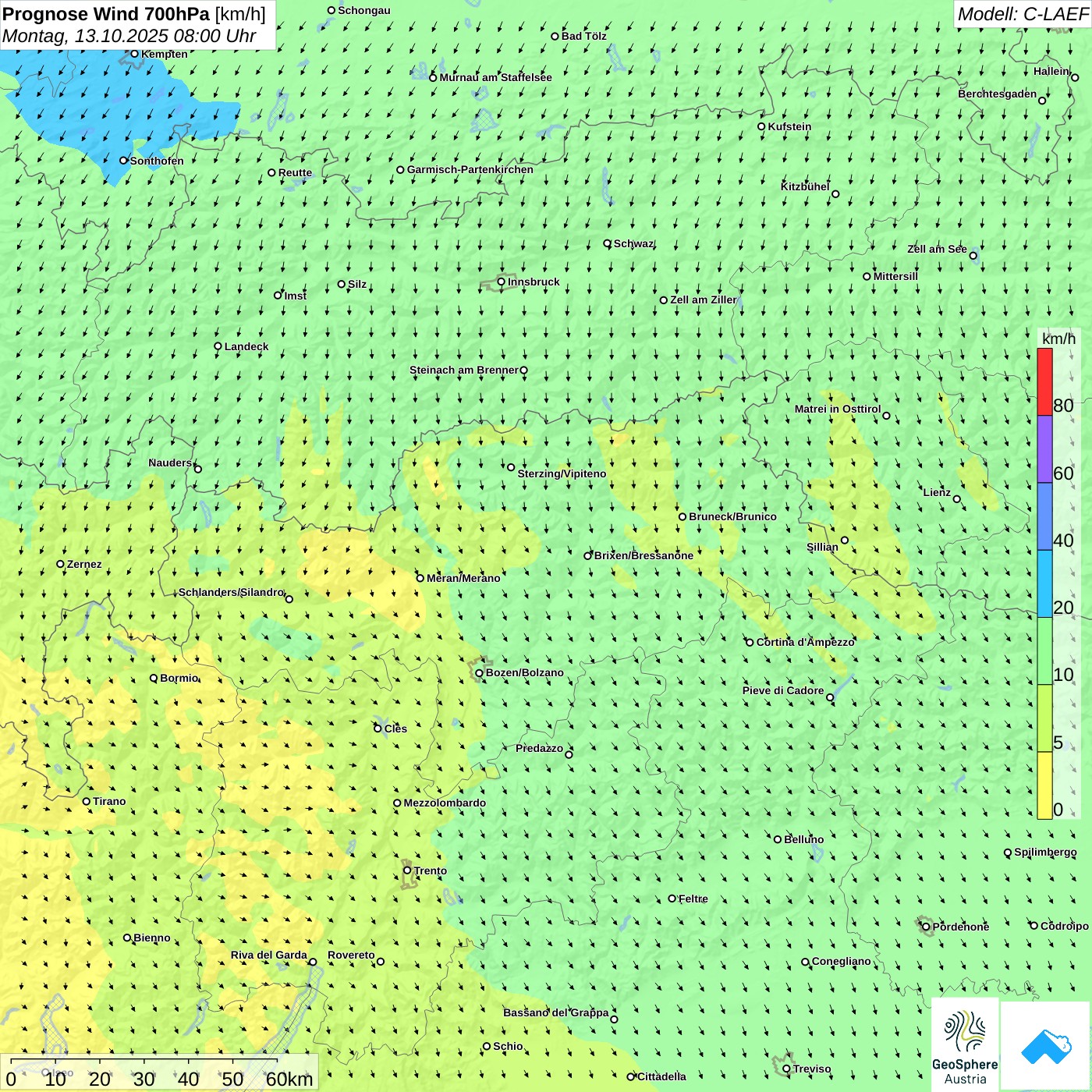Click the 'Modell: C-LAEF' label

(1023, 14)
